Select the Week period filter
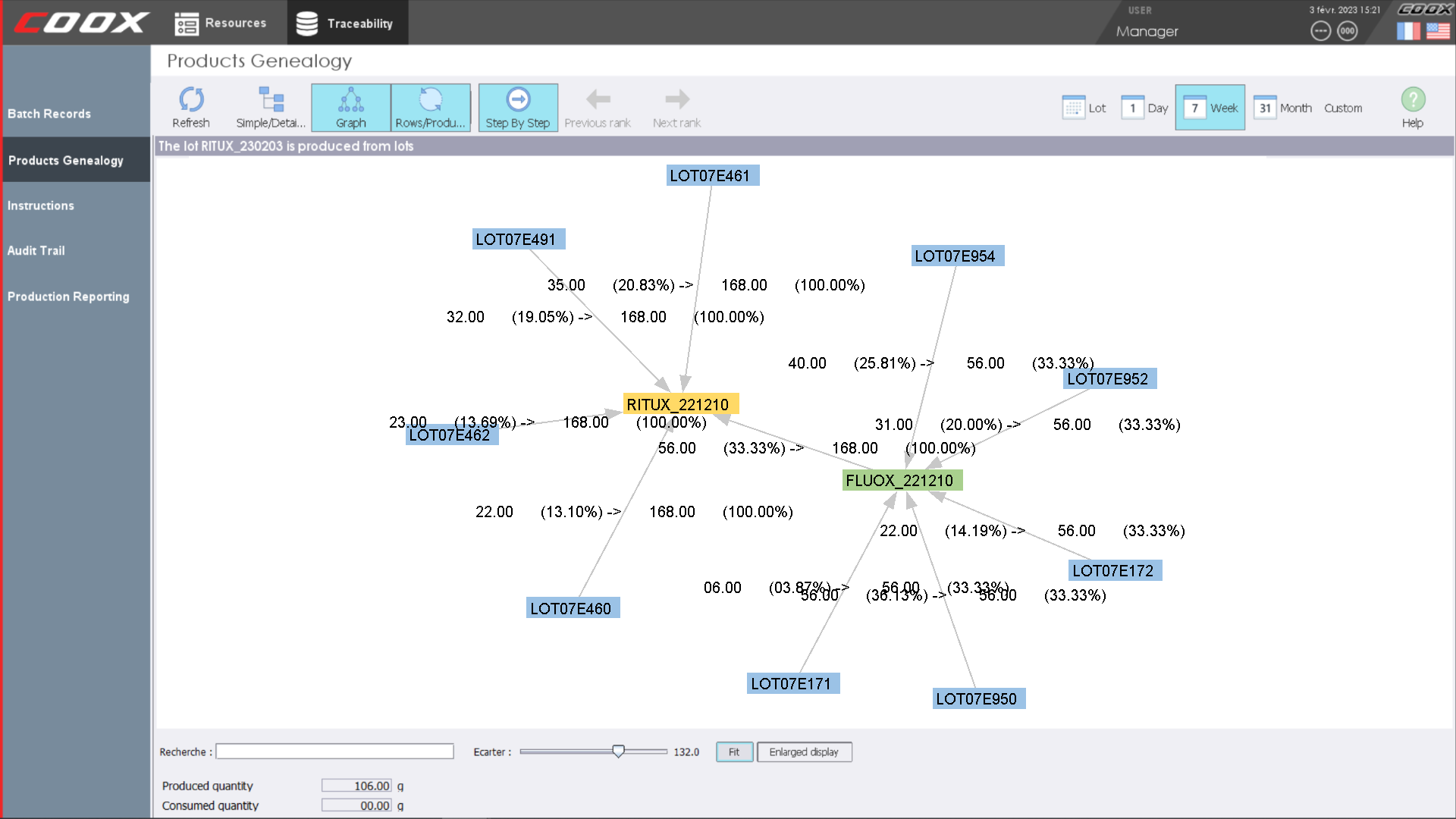Image resolution: width=1456 pixels, height=819 pixels. [x=1210, y=108]
